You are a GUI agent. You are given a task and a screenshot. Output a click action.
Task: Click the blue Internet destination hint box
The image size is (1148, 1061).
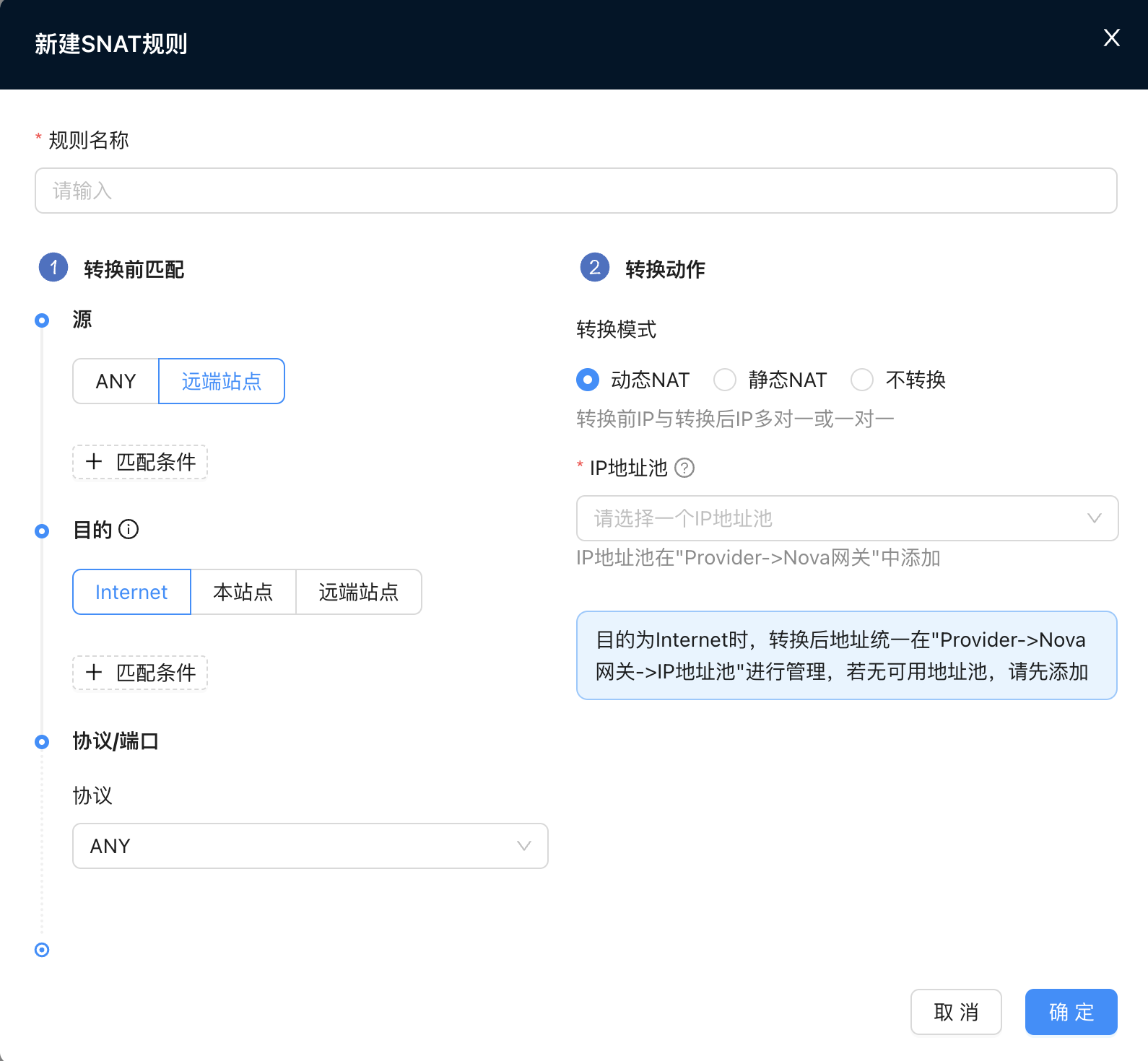click(x=847, y=655)
